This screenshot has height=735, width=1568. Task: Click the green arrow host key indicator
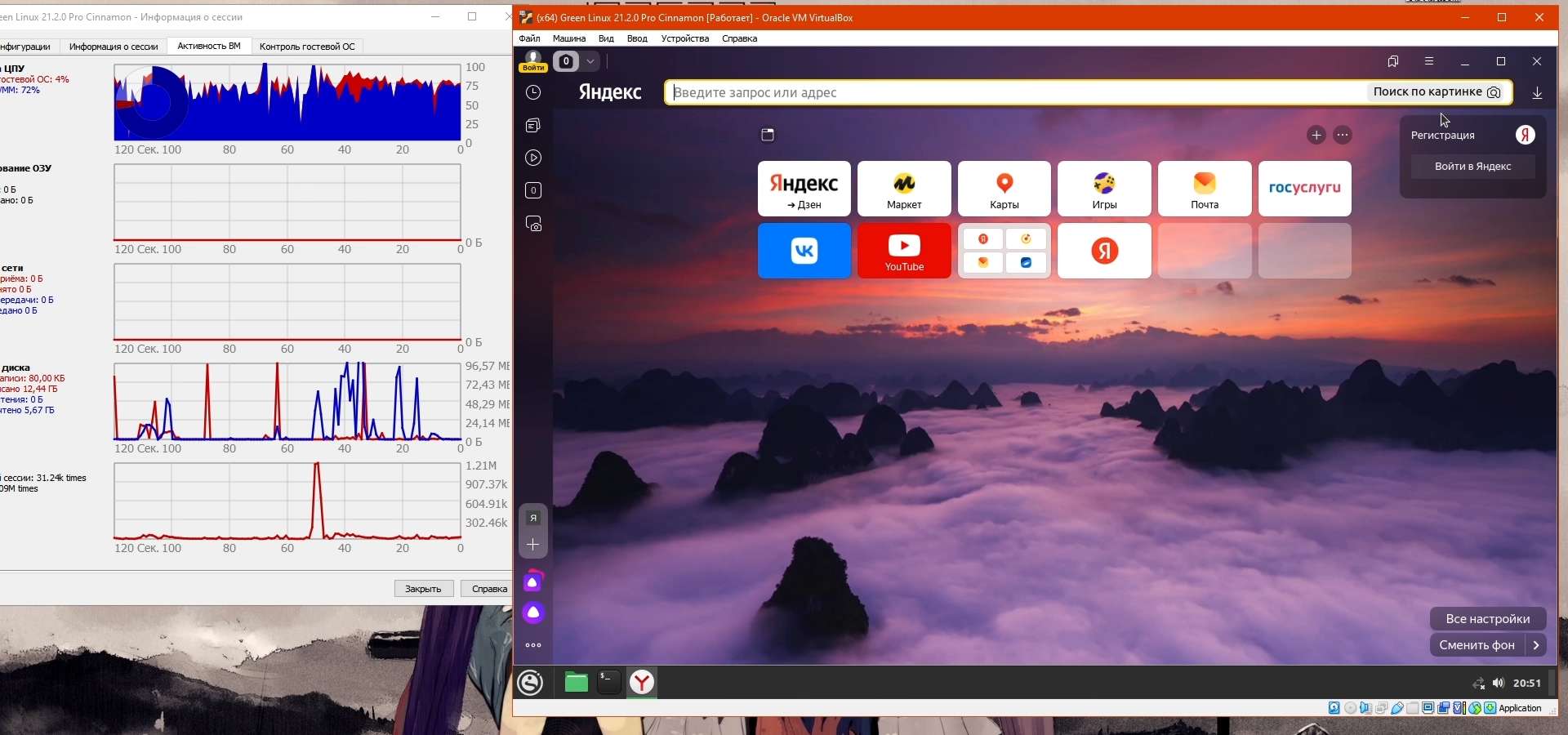(x=1490, y=708)
